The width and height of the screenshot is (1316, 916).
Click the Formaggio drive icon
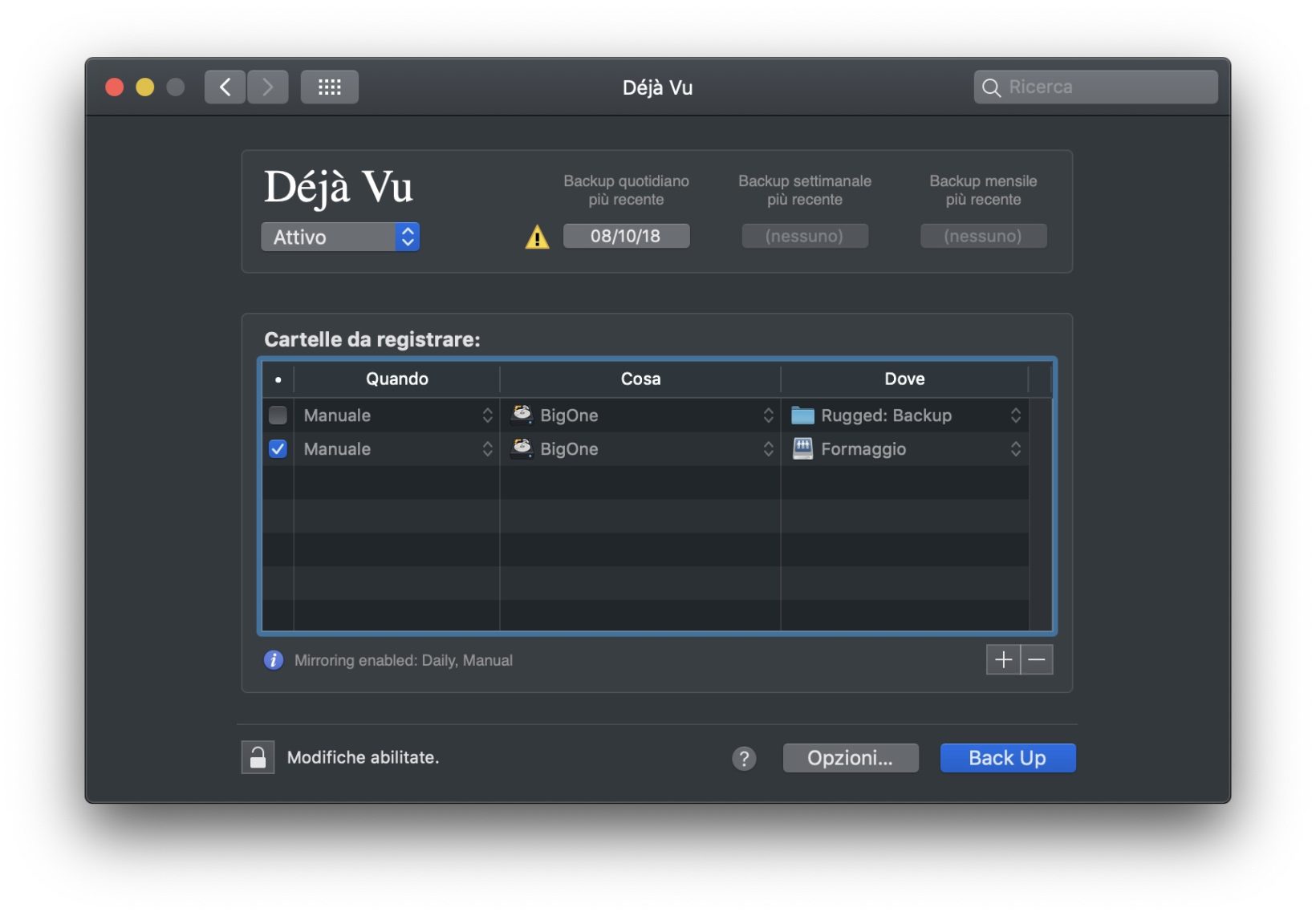click(x=802, y=448)
